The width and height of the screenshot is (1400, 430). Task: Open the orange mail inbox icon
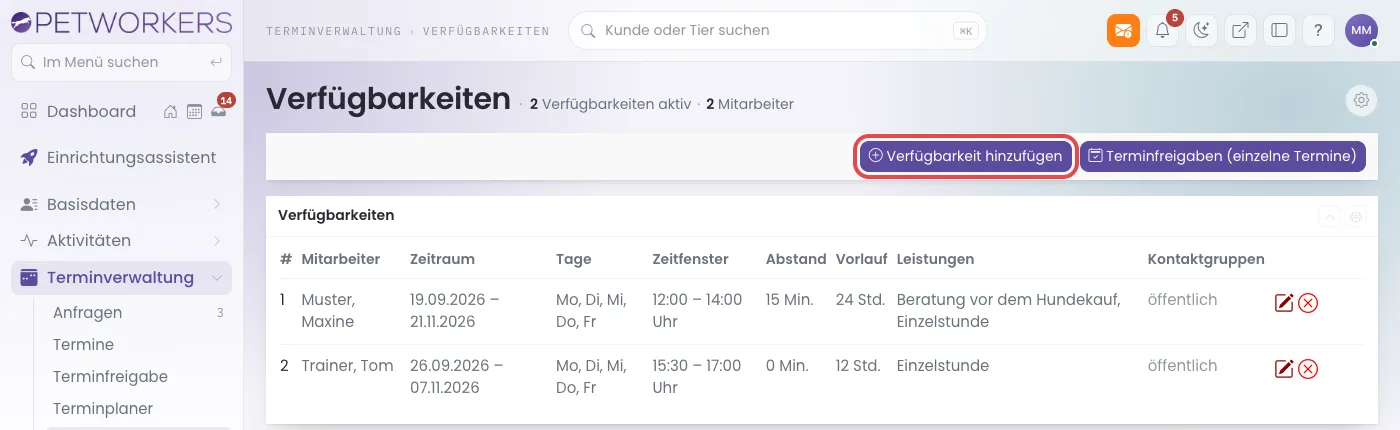tap(1123, 30)
